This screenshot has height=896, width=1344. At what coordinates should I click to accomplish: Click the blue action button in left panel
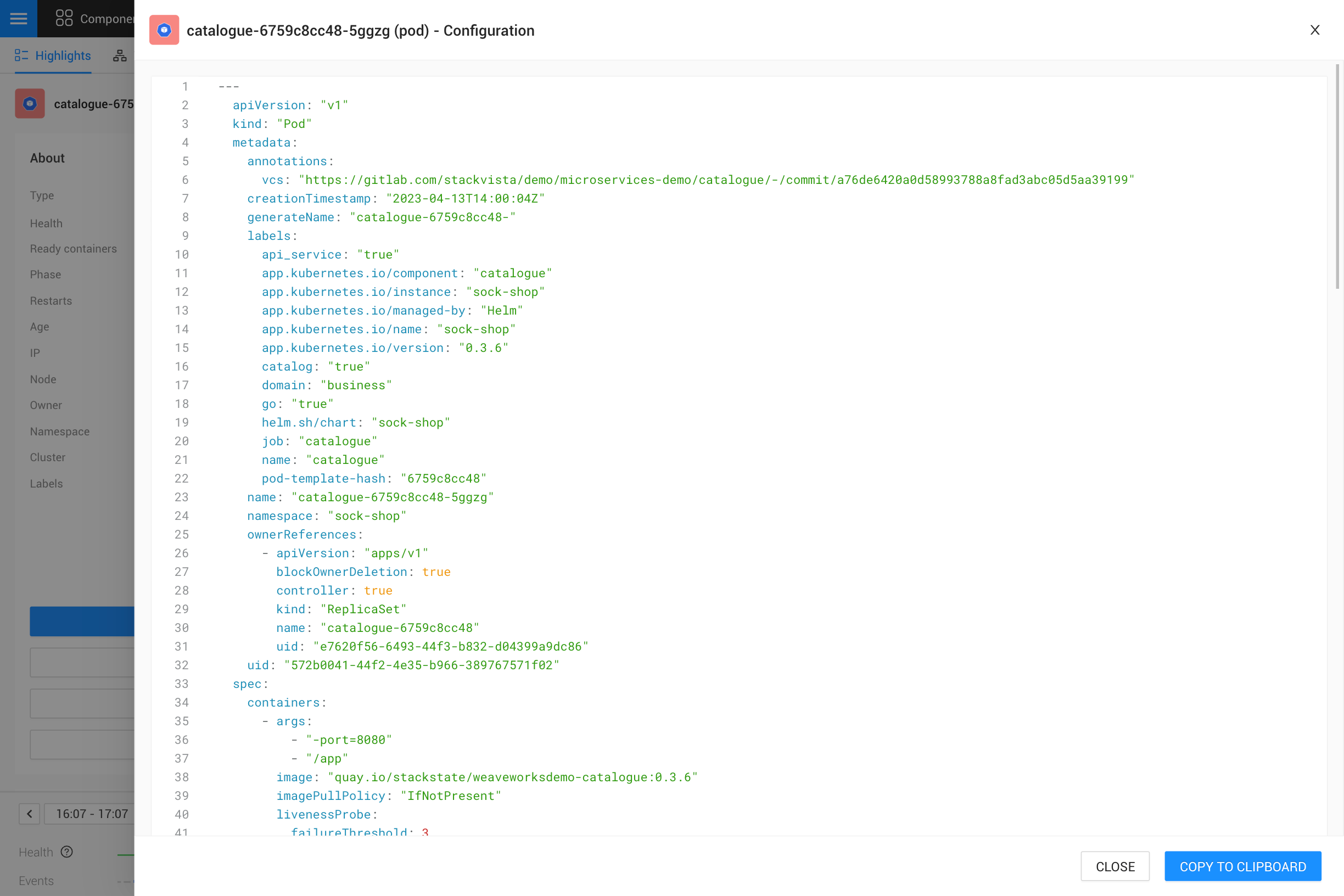pyautogui.click(x=82, y=621)
